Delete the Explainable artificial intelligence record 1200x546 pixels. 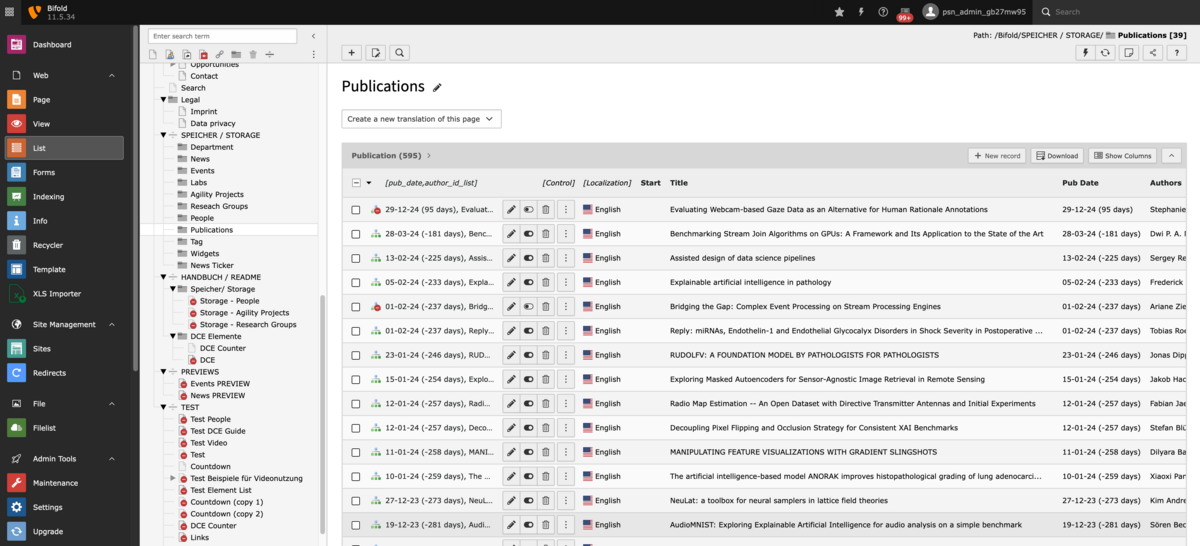pyautogui.click(x=545, y=282)
